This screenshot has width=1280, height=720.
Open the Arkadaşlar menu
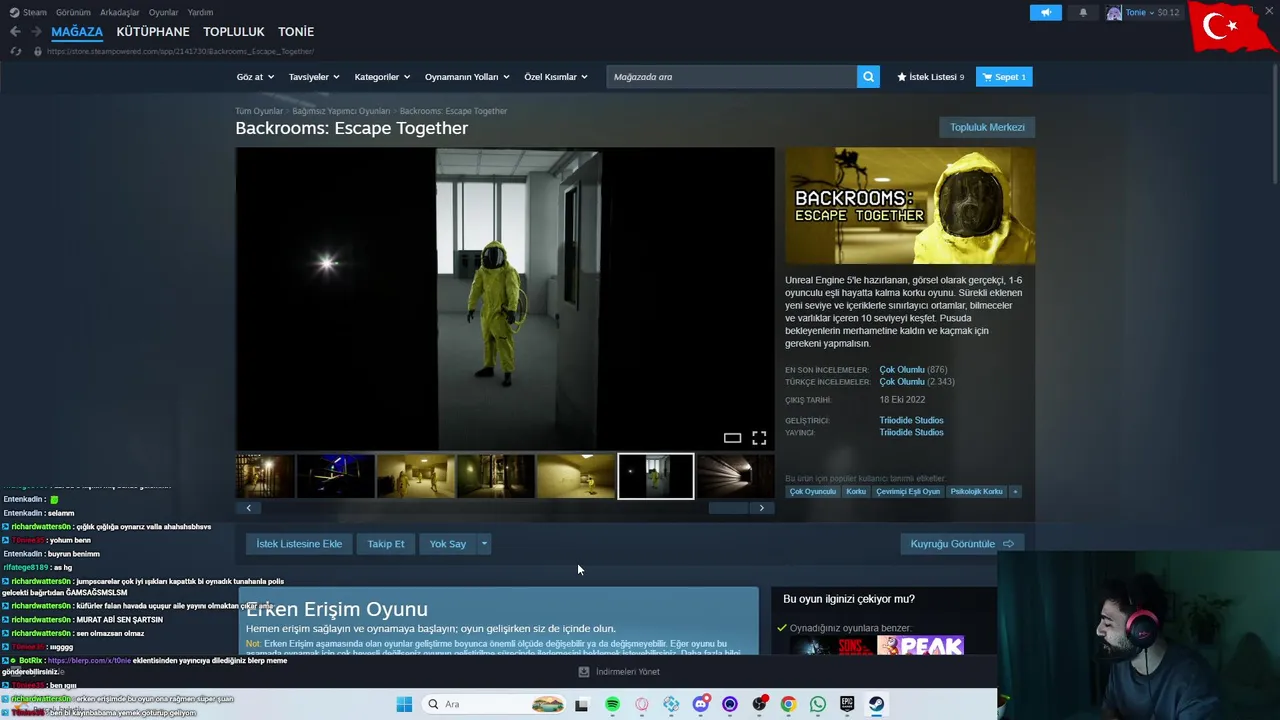[120, 13]
